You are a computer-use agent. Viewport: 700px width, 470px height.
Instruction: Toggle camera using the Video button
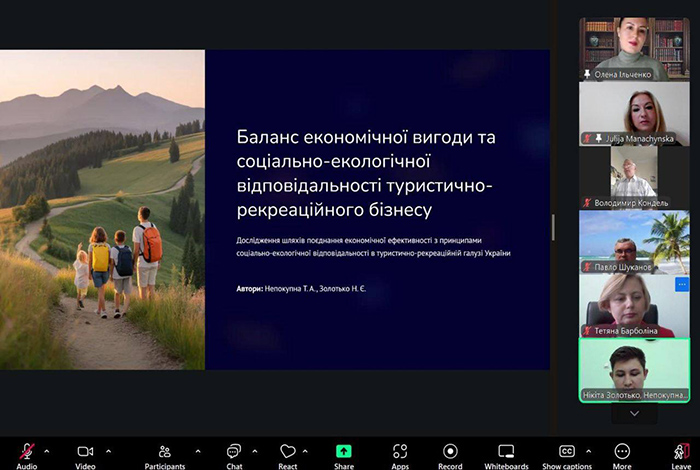pyautogui.click(x=85, y=452)
